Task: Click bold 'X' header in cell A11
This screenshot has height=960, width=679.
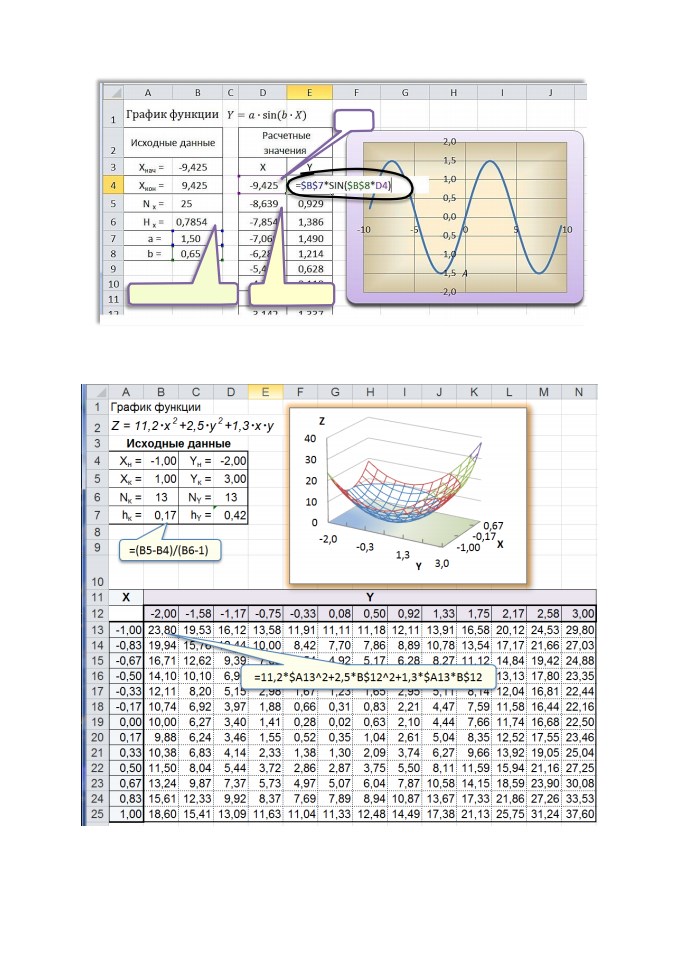Action: [126, 597]
